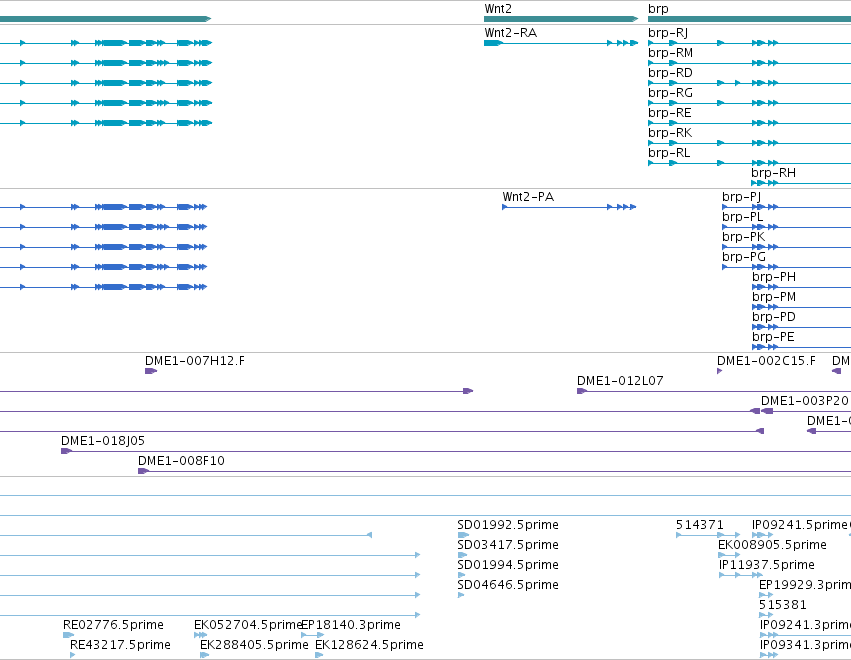Select the brp-RH transcript label
851x660 pixels.
[773, 173]
